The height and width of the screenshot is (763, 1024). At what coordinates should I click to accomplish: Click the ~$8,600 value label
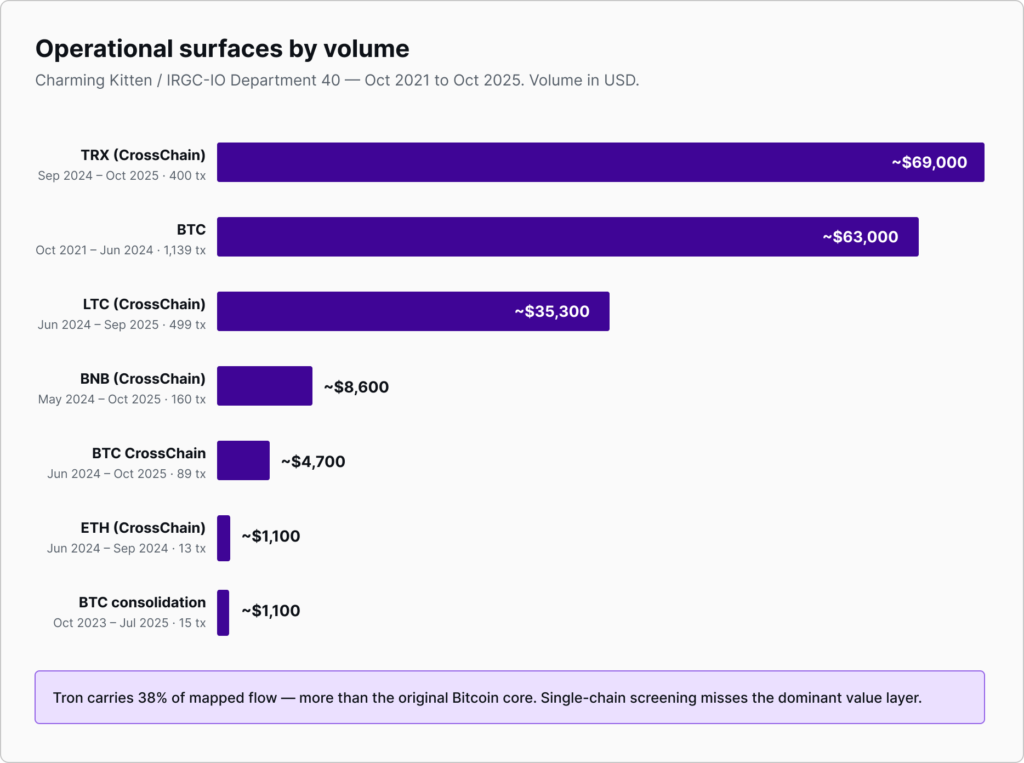(x=357, y=387)
